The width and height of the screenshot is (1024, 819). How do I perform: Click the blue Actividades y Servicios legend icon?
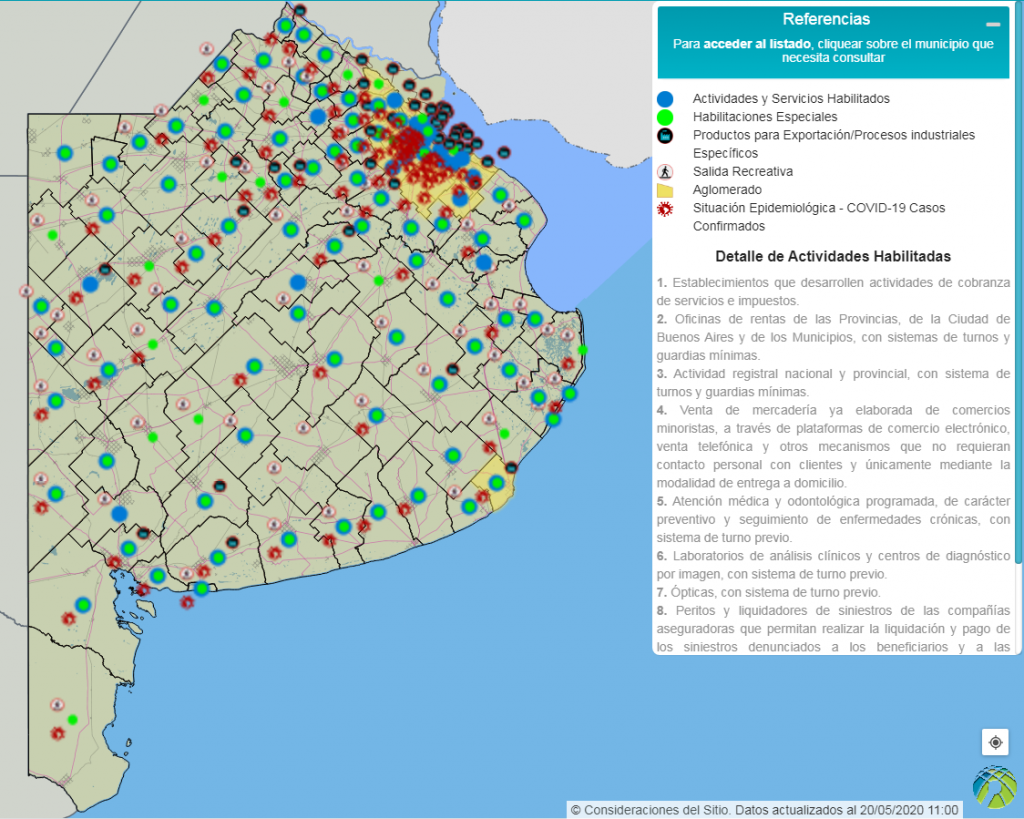pyautogui.click(x=665, y=99)
